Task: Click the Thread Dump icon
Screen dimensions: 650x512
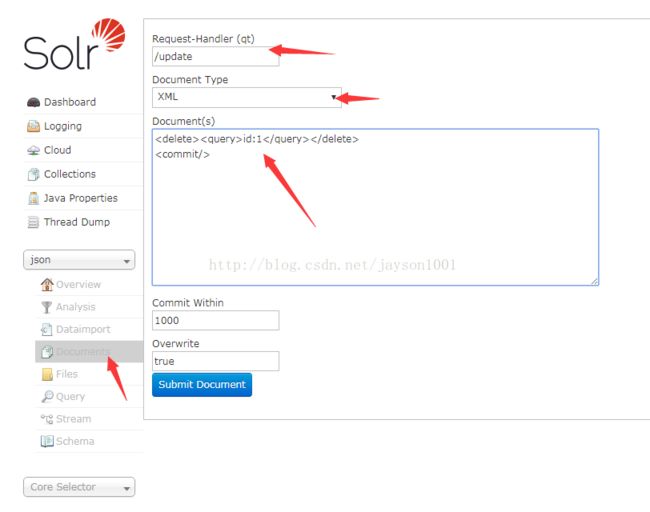Action: (x=33, y=222)
